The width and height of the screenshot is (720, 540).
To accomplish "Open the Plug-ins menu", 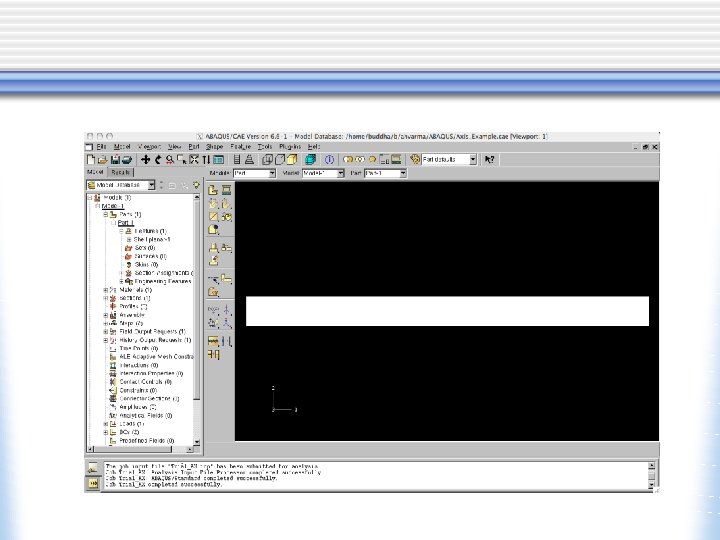I will coord(290,146).
